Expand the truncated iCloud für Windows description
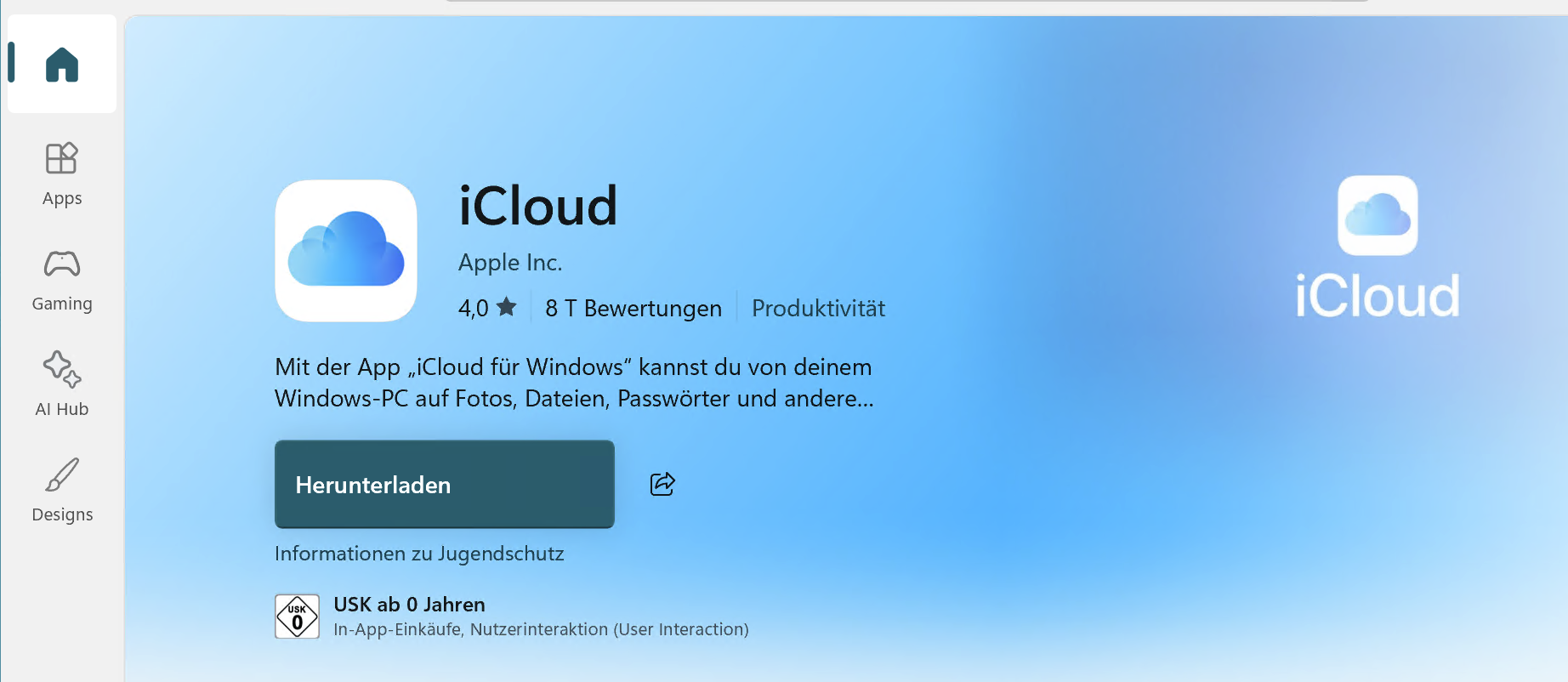 click(574, 383)
